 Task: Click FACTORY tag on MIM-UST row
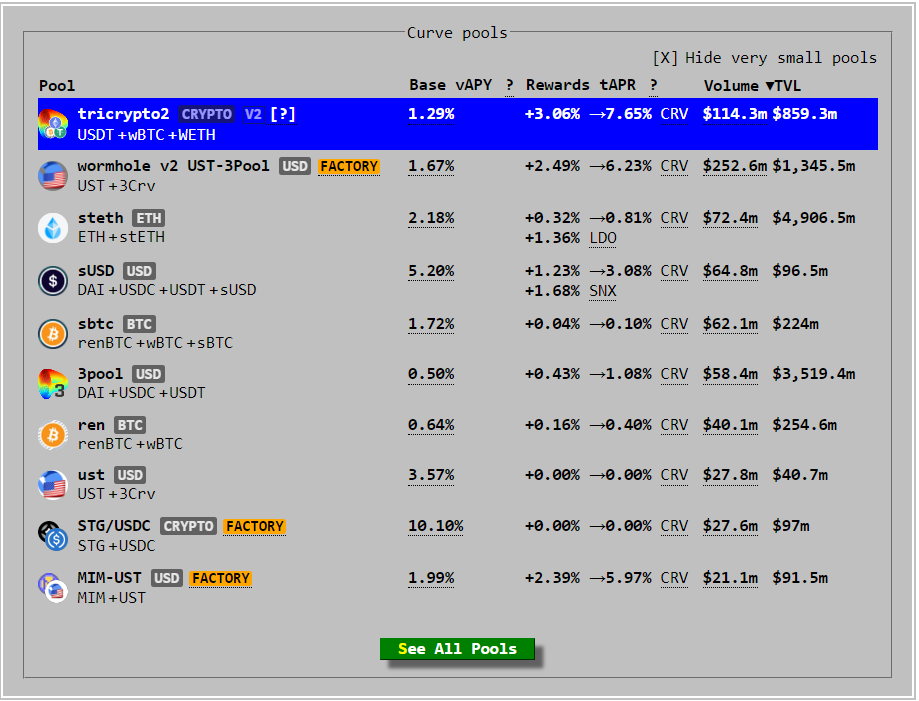220,579
